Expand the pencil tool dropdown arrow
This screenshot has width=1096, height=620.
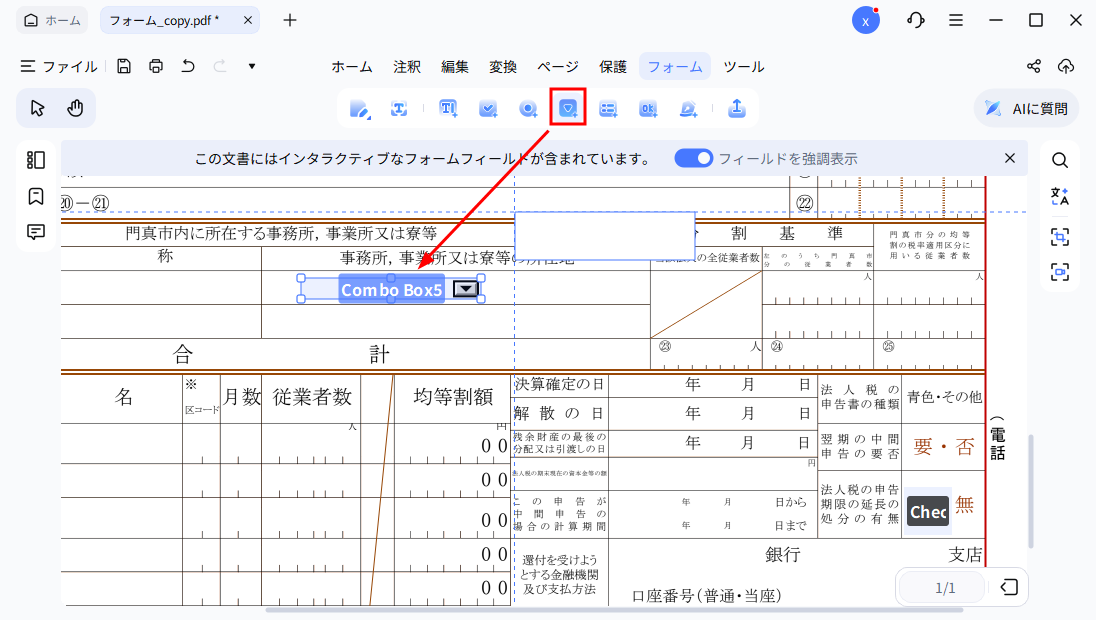(x=371, y=116)
